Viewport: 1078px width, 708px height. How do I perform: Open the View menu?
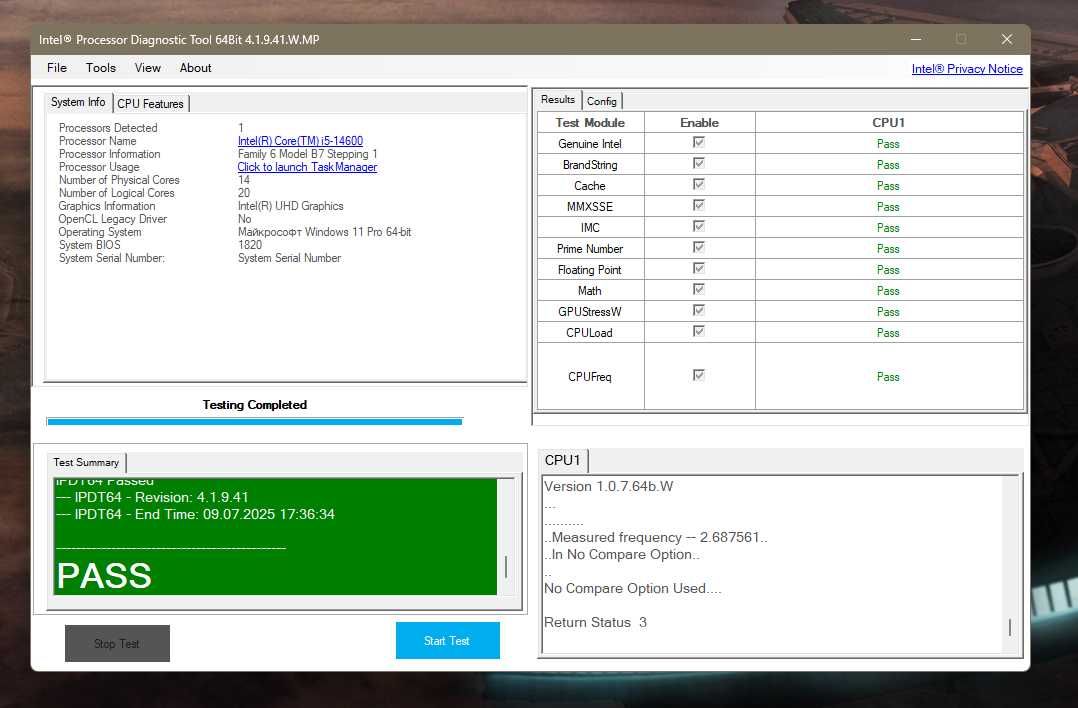tap(147, 67)
